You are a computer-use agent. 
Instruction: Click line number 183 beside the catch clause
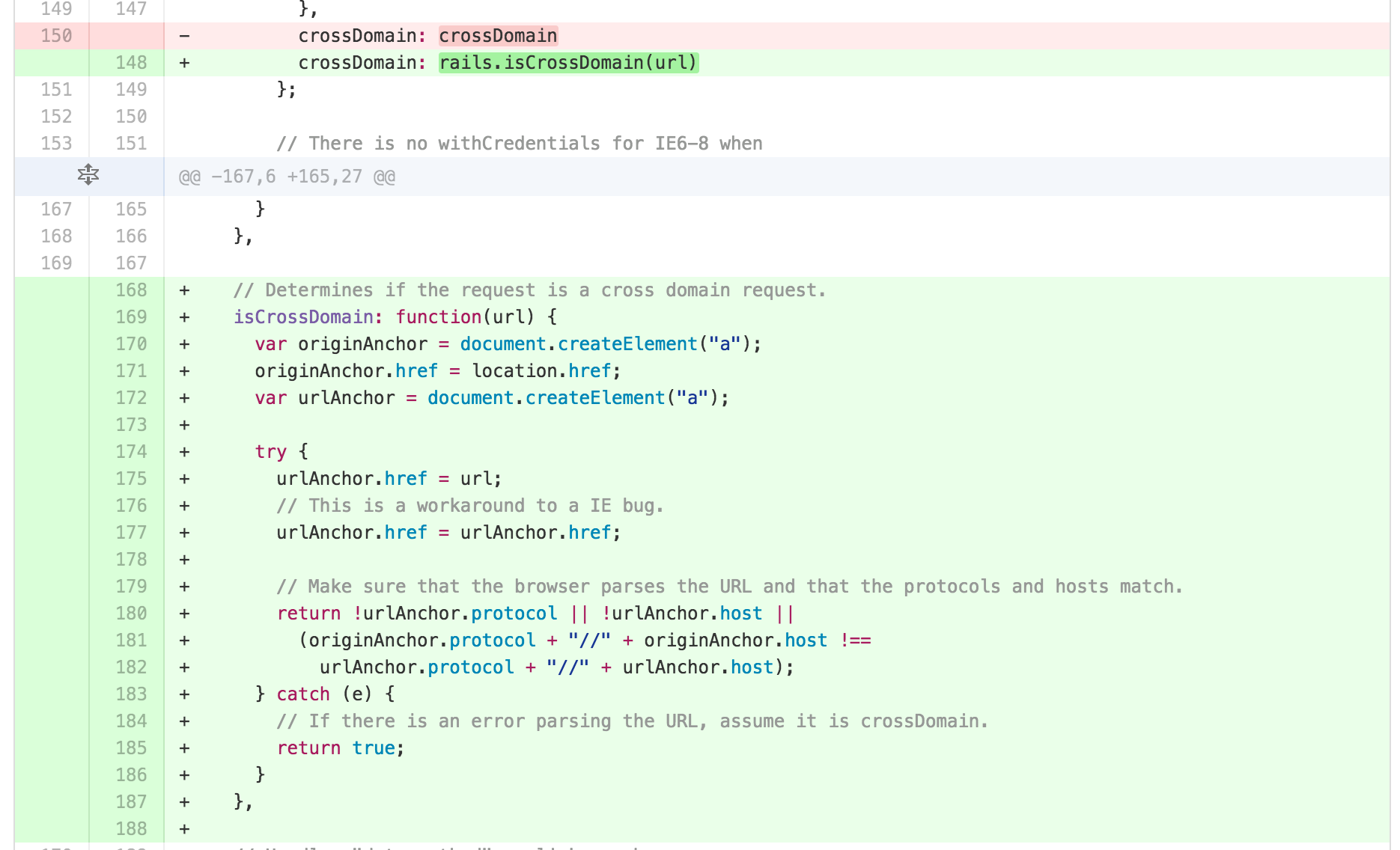tap(131, 694)
